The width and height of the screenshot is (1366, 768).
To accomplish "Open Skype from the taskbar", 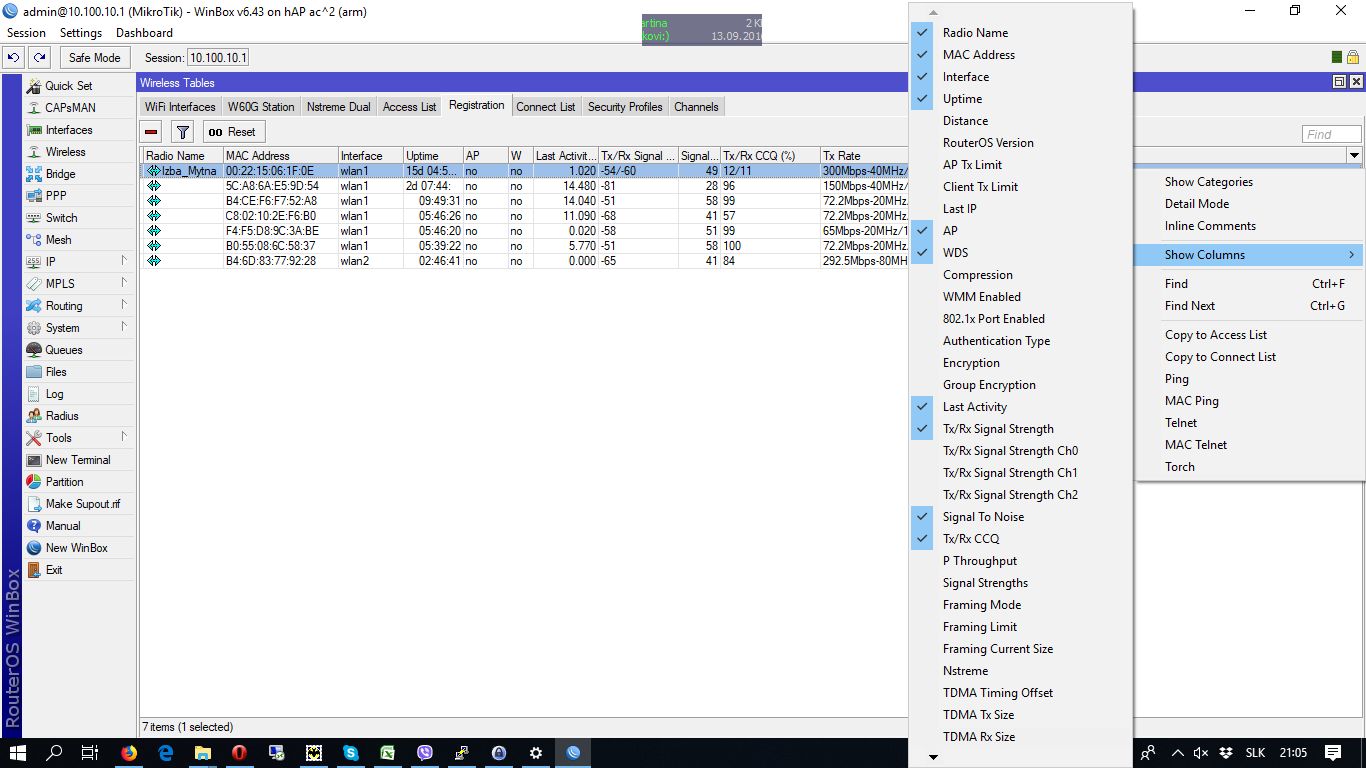I will point(350,753).
